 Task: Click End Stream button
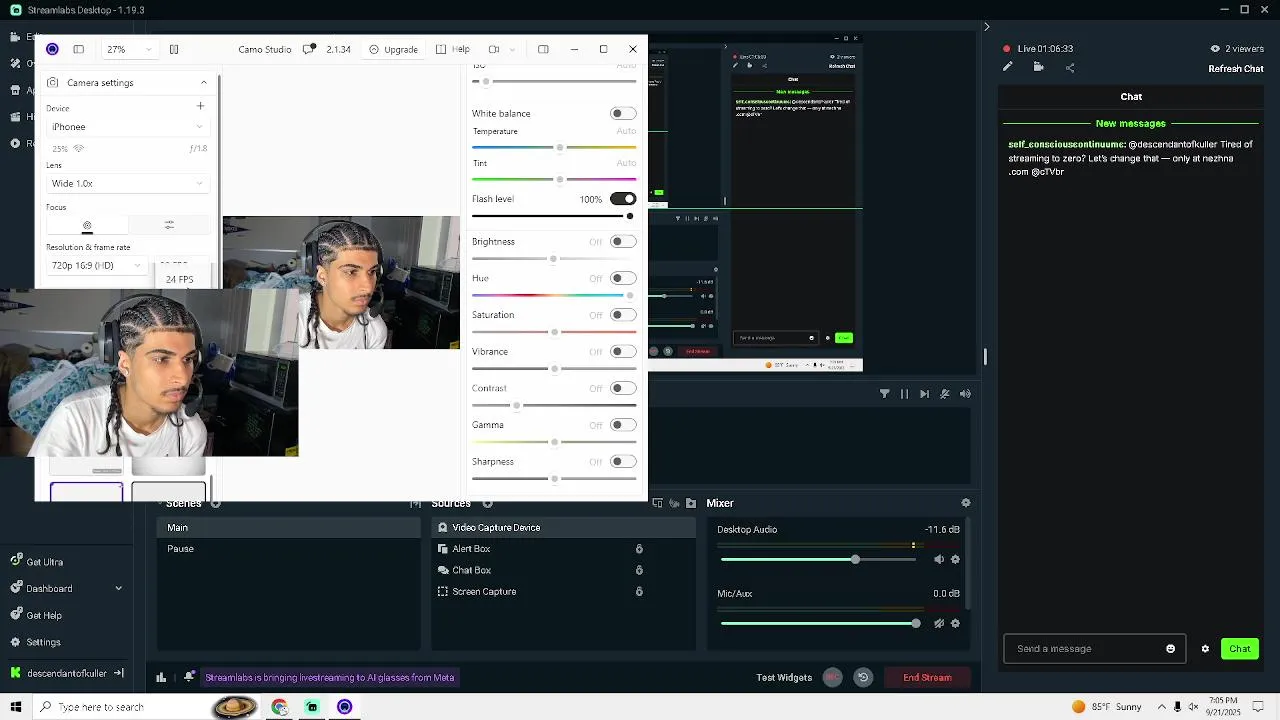point(927,678)
